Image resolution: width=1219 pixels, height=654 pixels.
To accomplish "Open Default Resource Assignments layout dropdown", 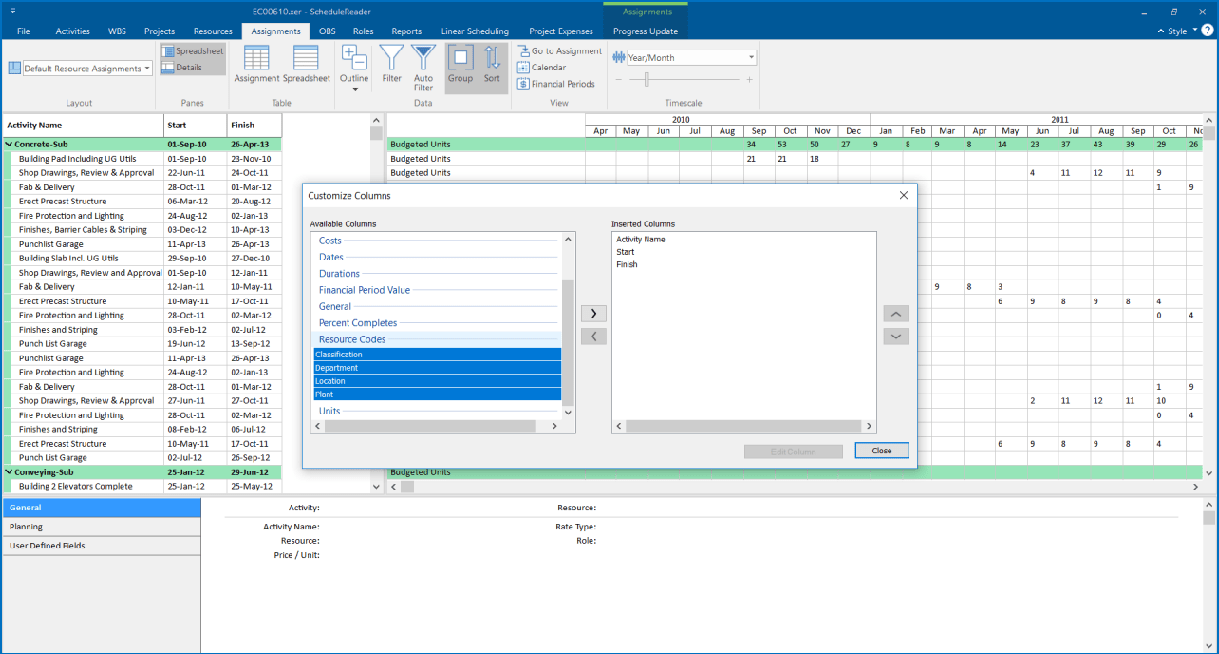I will [81, 68].
